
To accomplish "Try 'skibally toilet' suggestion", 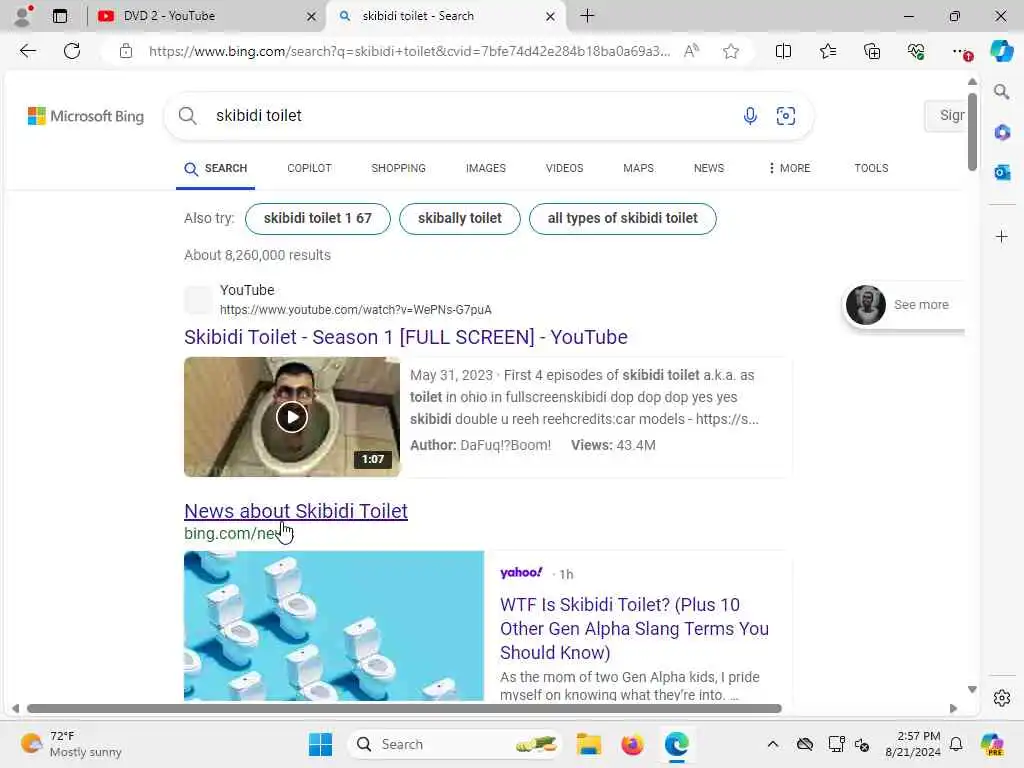I will coord(460,218).
